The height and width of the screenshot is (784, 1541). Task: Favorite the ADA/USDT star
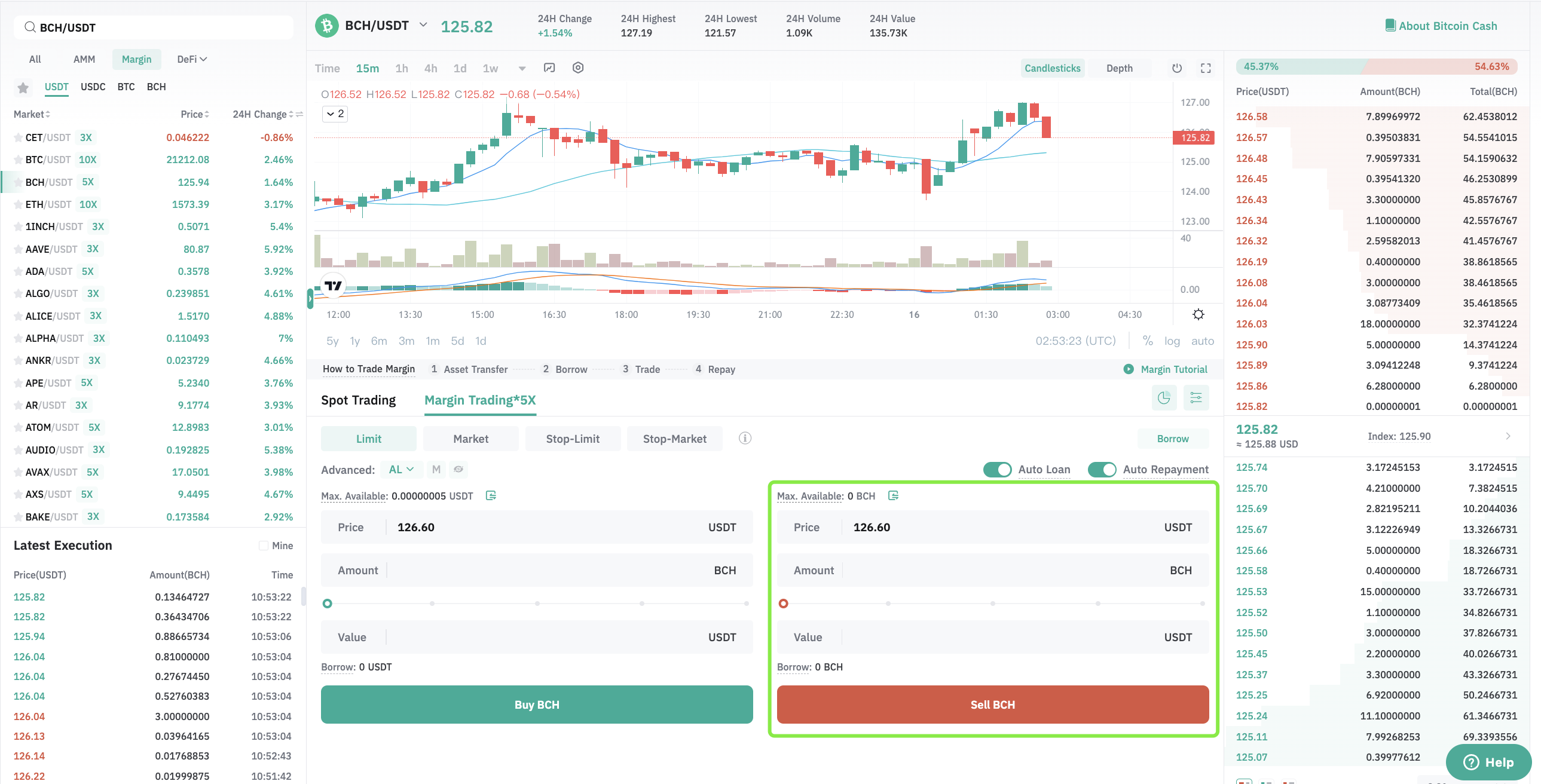(x=18, y=271)
